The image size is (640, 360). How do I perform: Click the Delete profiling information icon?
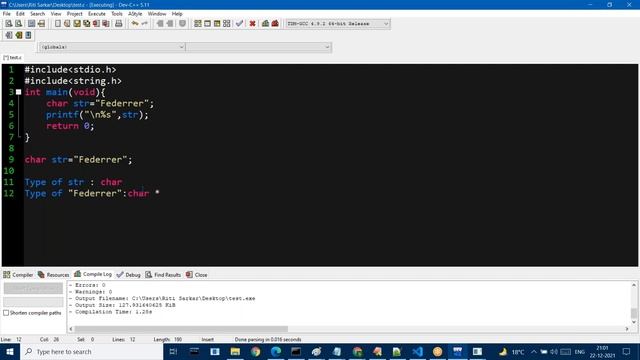pyautogui.click(x=275, y=24)
